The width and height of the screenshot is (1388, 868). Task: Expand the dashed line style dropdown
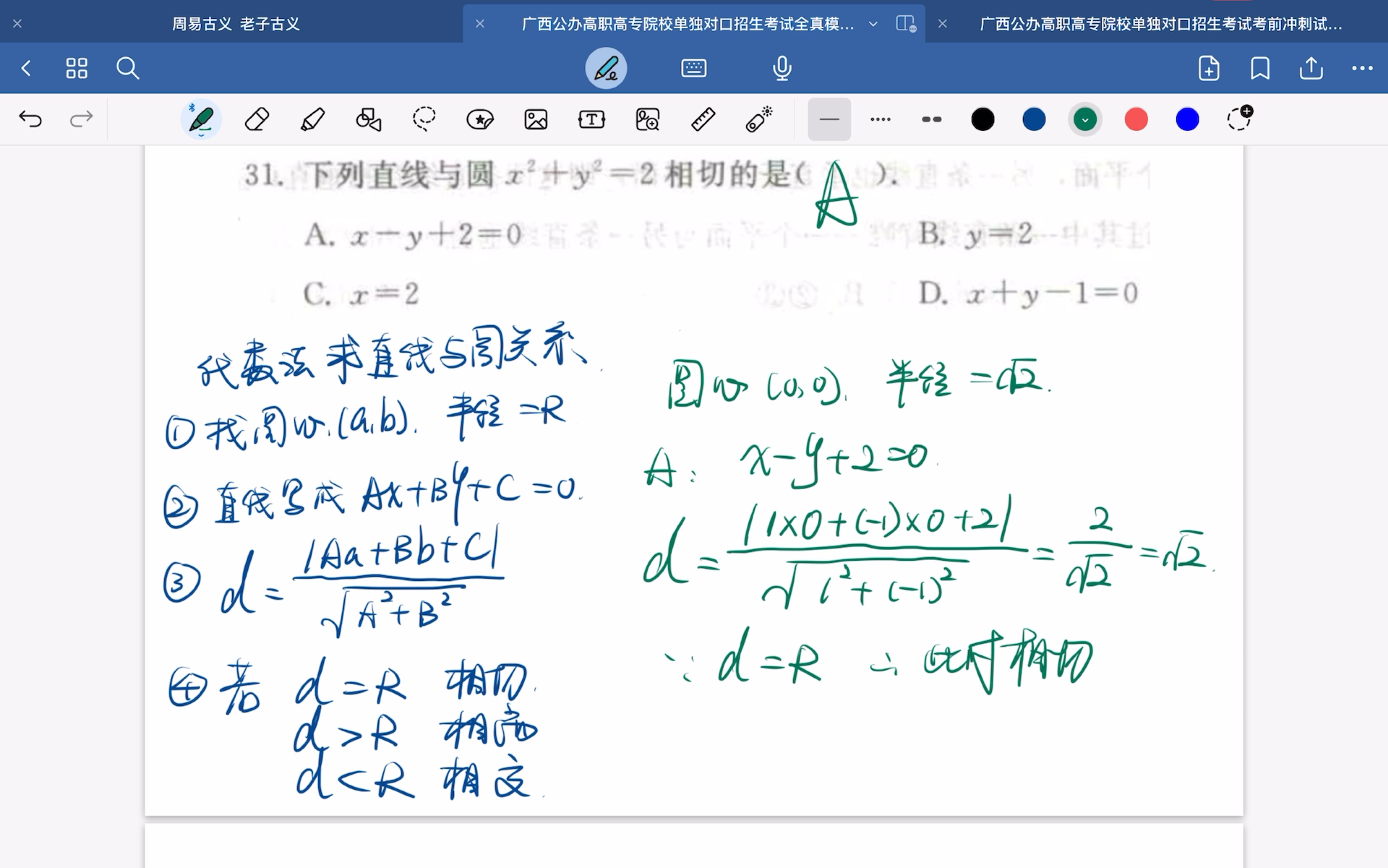click(930, 120)
